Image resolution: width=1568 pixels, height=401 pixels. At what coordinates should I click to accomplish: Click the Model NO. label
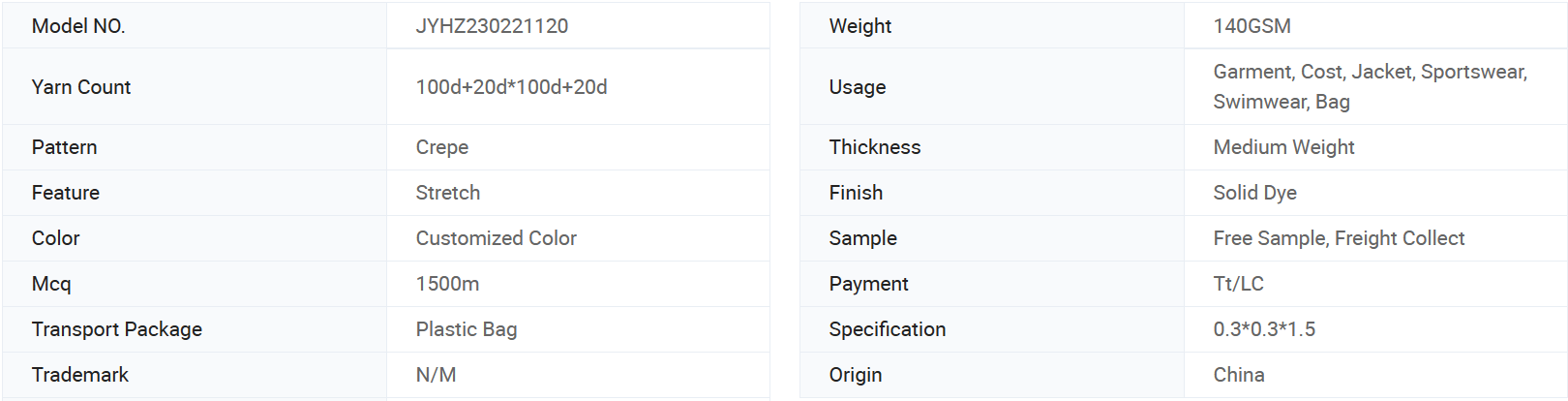tap(78, 26)
